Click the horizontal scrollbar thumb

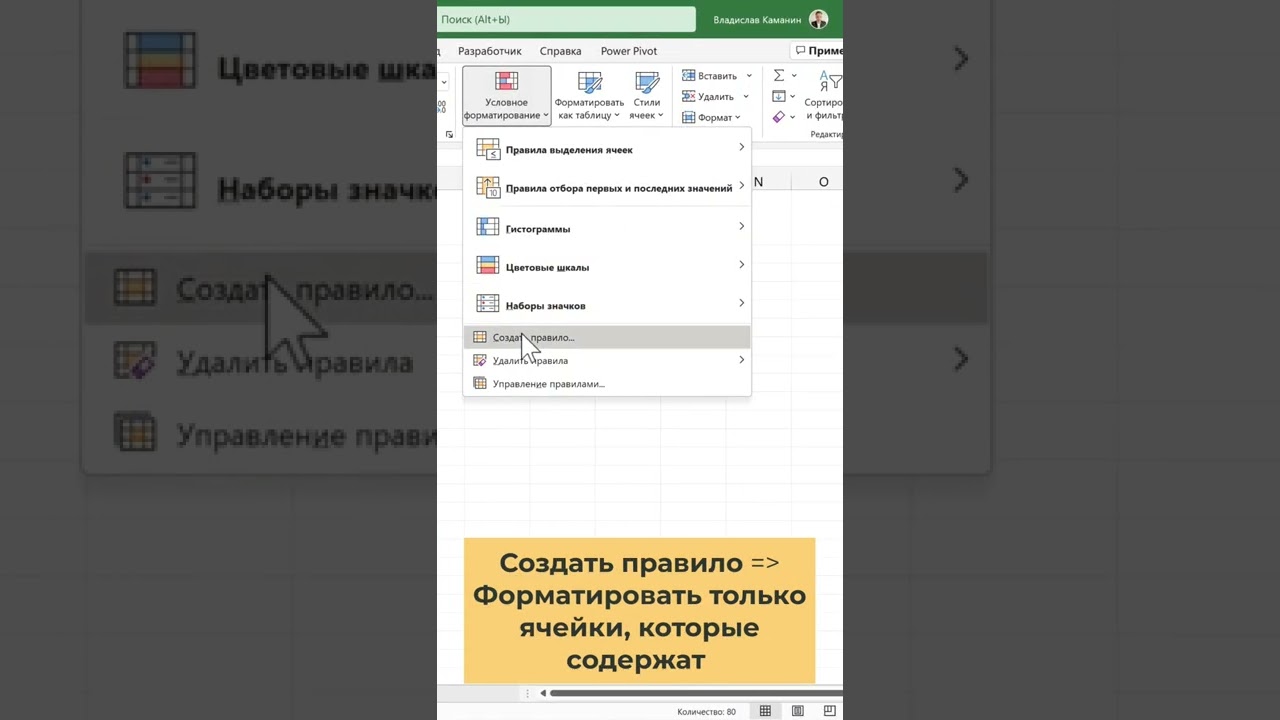coord(696,693)
